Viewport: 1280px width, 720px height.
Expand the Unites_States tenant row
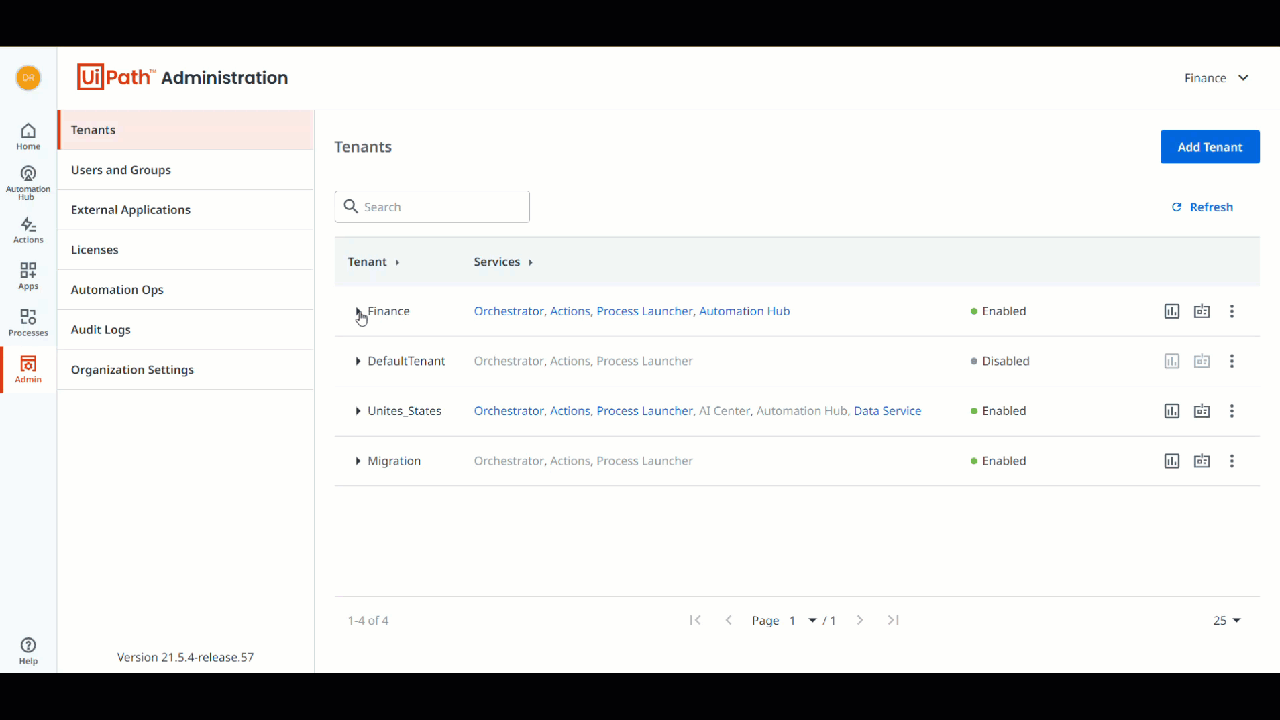pyautogui.click(x=358, y=411)
